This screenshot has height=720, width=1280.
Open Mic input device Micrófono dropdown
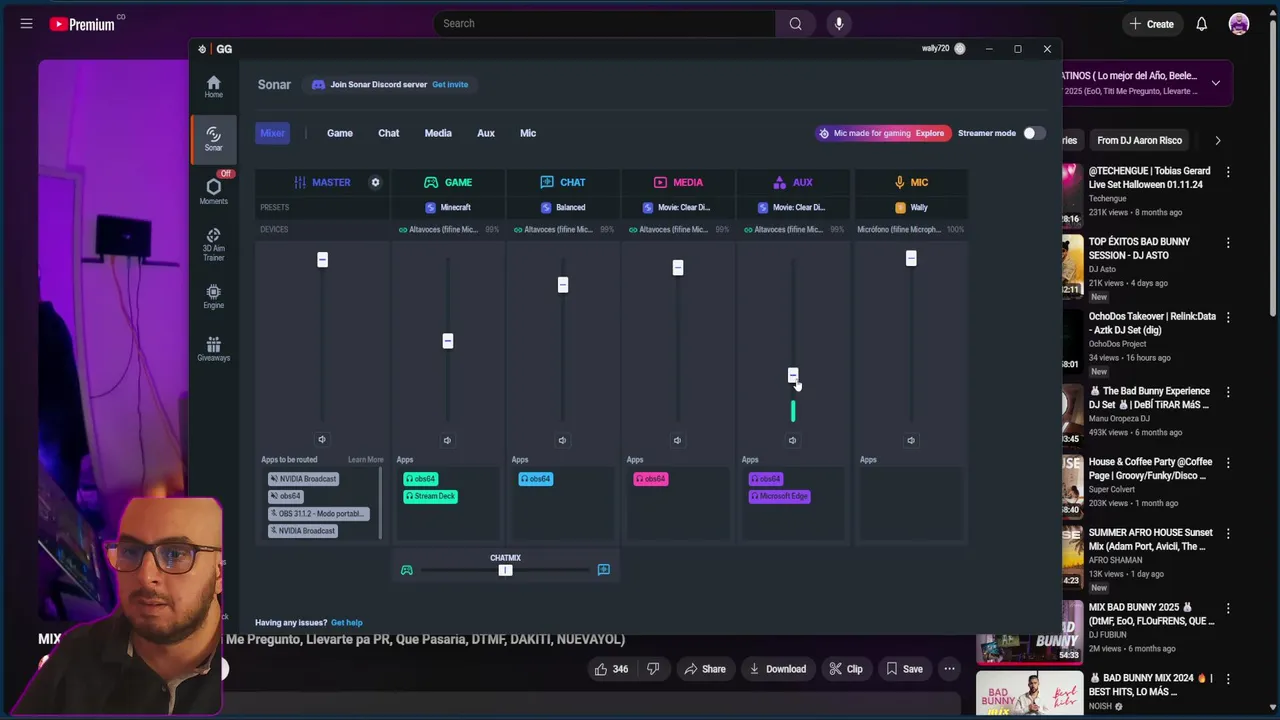[x=910, y=230]
